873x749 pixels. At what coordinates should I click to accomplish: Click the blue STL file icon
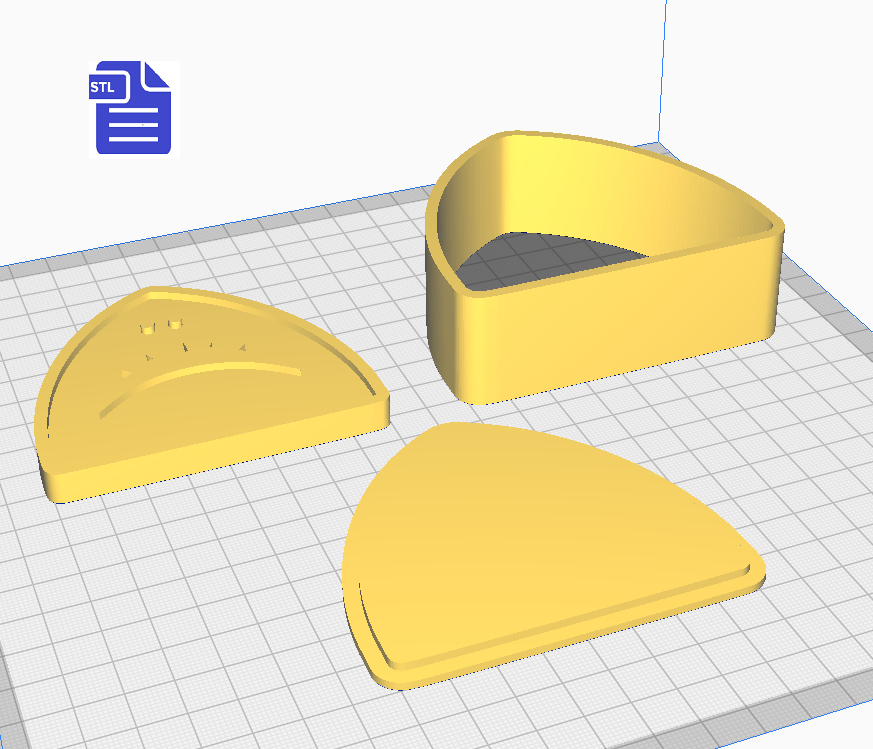click(x=133, y=108)
